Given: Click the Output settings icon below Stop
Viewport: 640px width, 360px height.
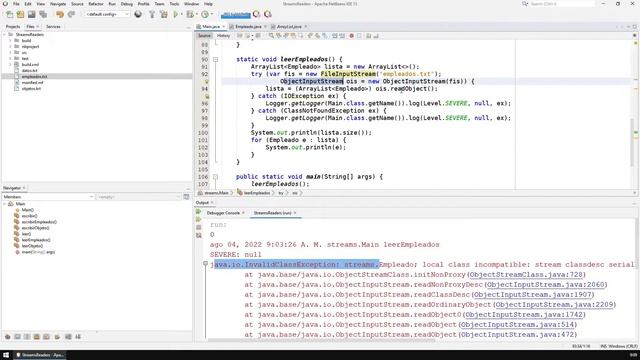Looking at the screenshot, I should coord(198,235).
